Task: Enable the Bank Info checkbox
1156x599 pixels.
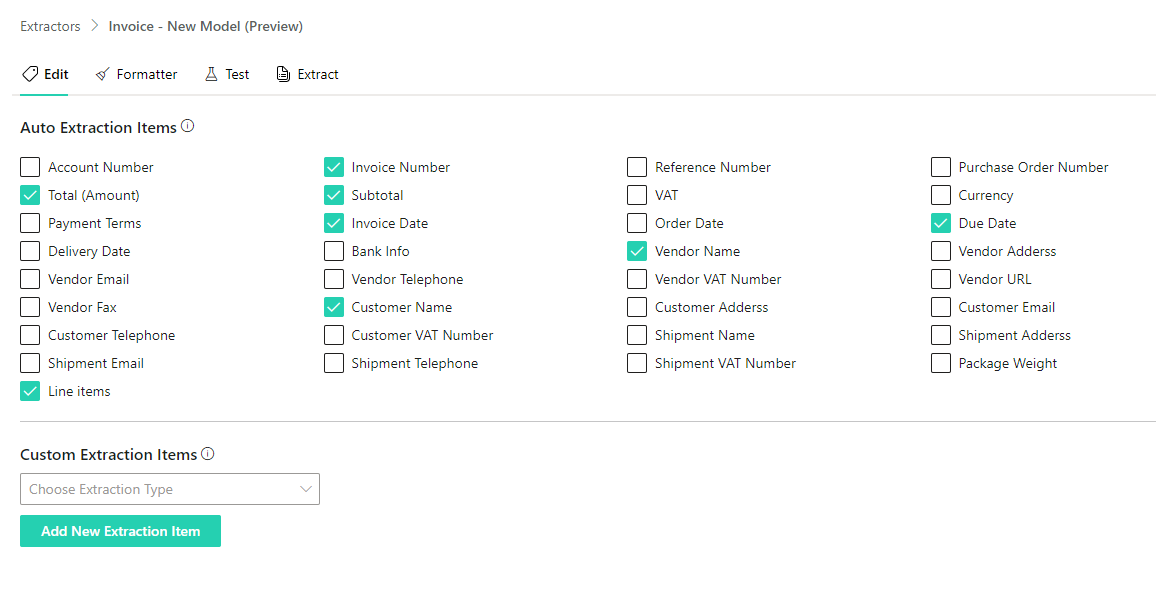Action: tap(334, 251)
